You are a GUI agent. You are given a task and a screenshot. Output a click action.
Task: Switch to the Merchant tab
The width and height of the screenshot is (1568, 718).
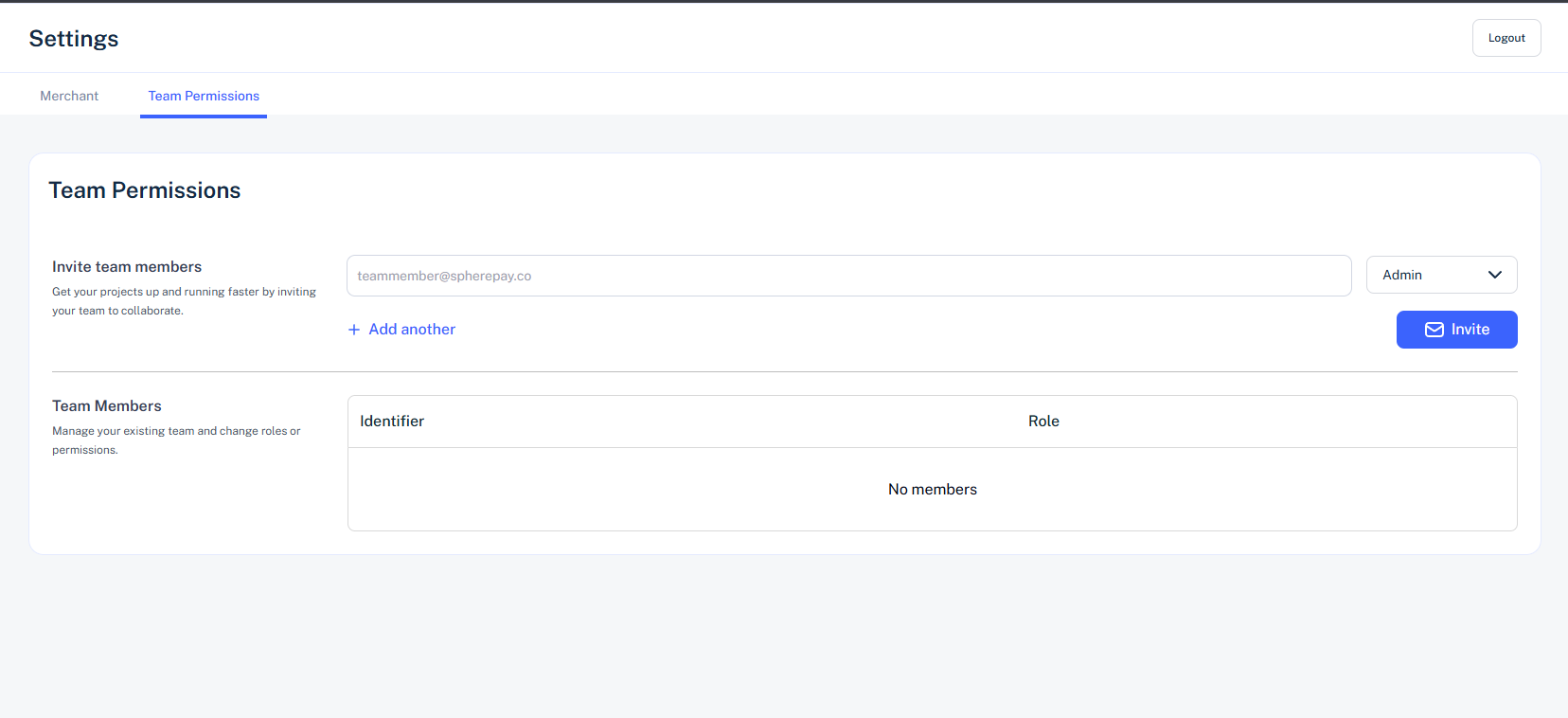pyautogui.click(x=69, y=96)
